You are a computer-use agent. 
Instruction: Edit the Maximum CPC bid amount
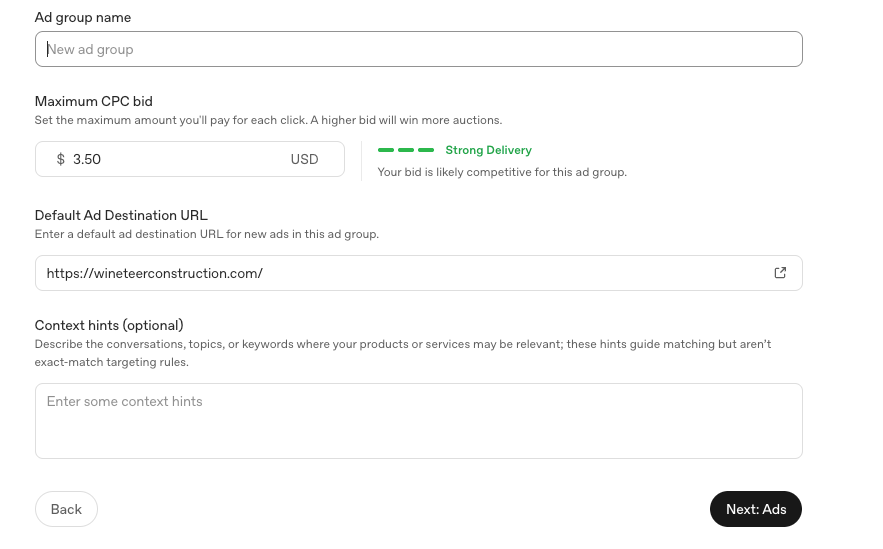190,159
